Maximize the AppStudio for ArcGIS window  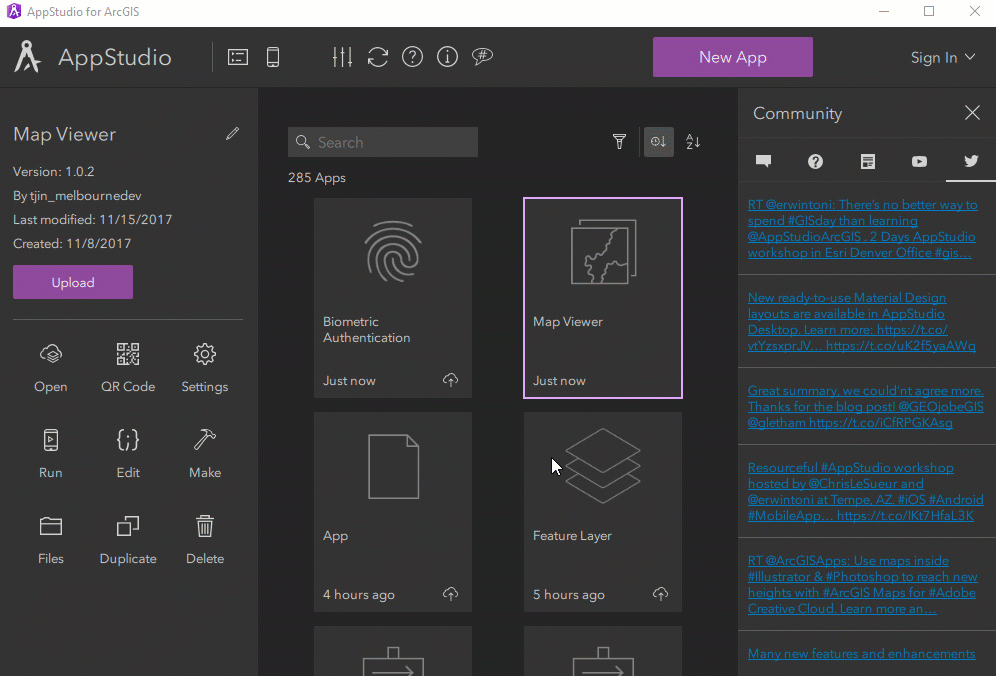click(x=929, y=11)
